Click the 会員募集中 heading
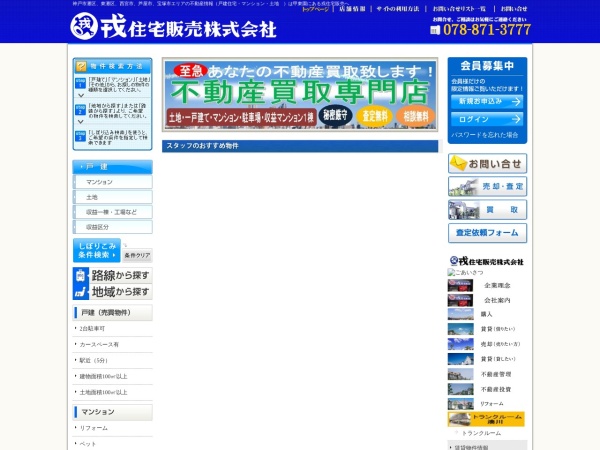 (x=487, y=66)
